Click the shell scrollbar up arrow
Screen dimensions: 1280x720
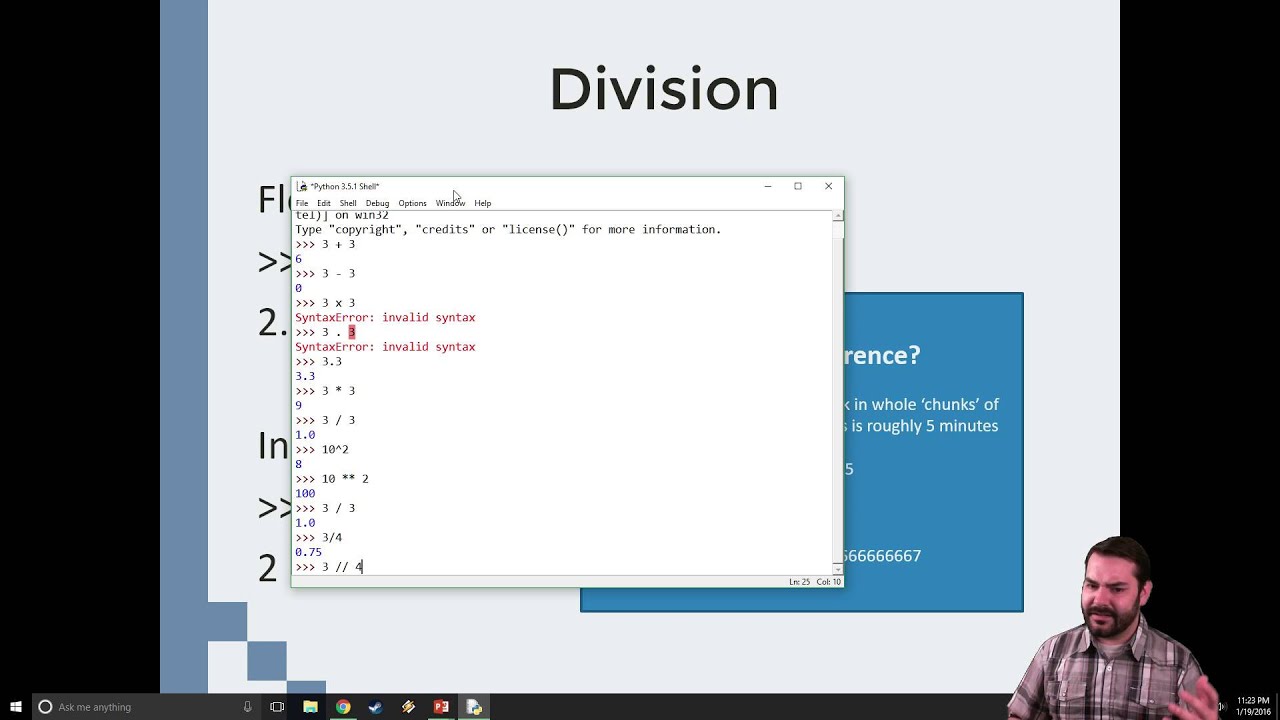tap(838, 216)
